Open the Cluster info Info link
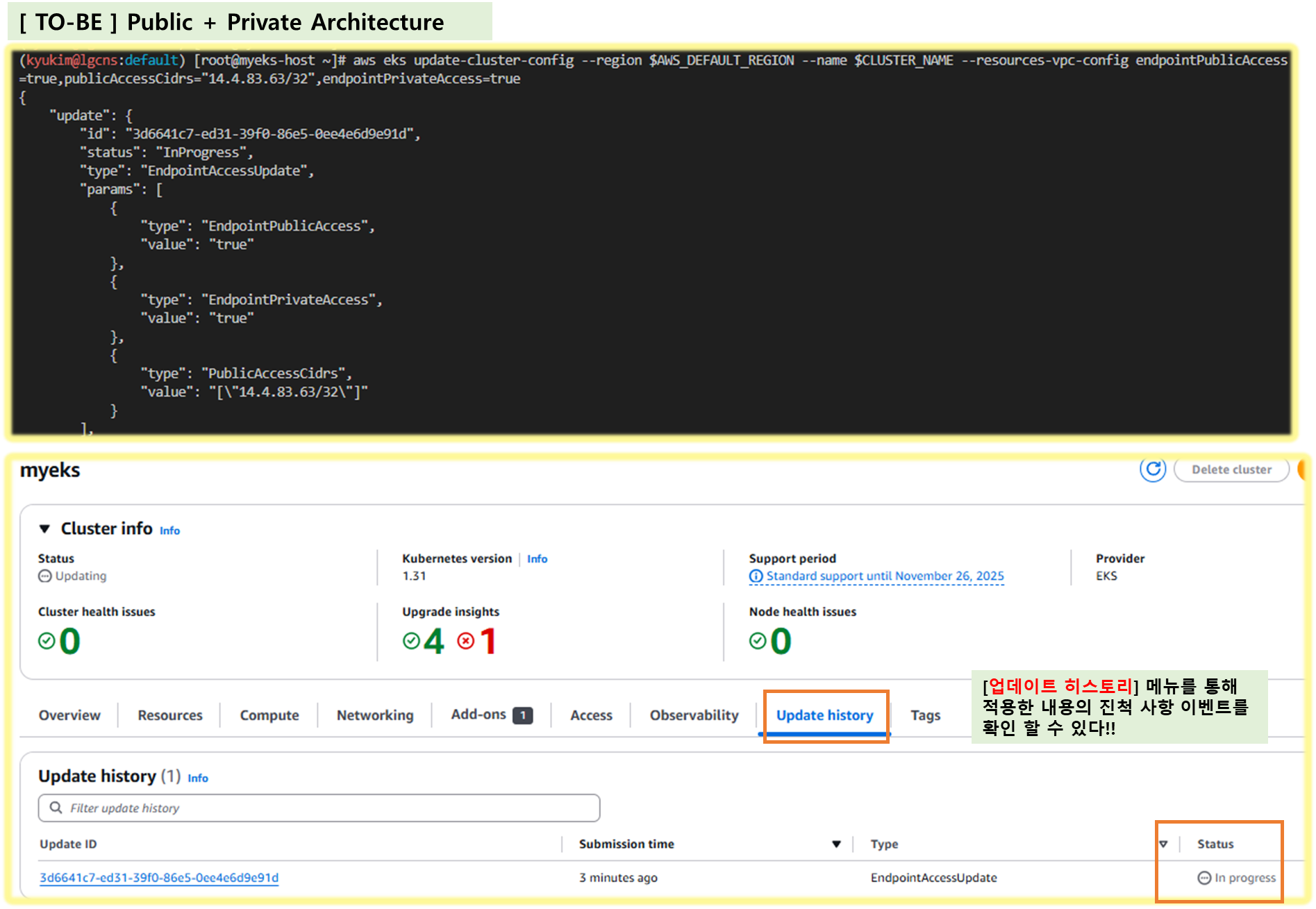This screenshot has width=1316, height=909. point(169,531)
